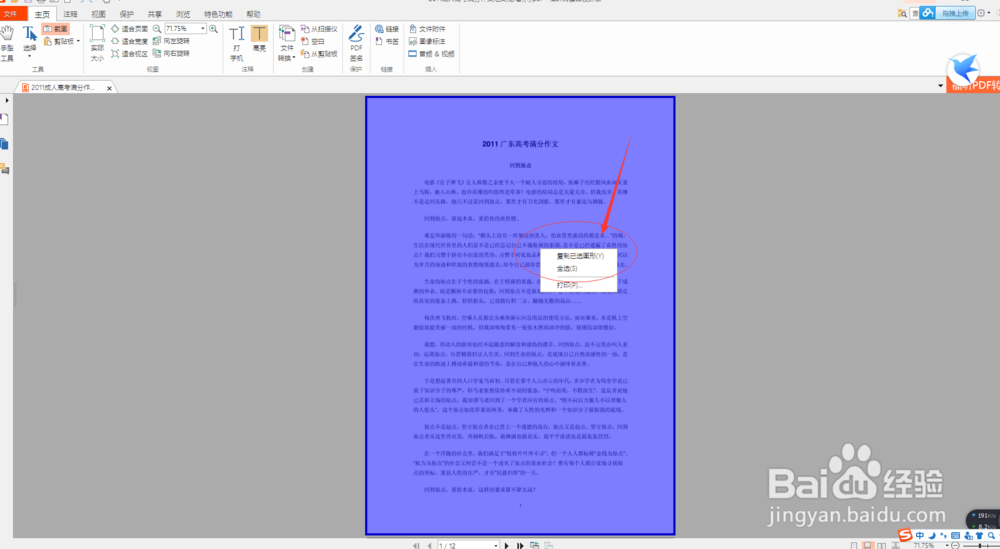This screenshot has width=1000, height=549.
Task: Adjust the status bar zoom slider
Action: [x=980, y=546]
